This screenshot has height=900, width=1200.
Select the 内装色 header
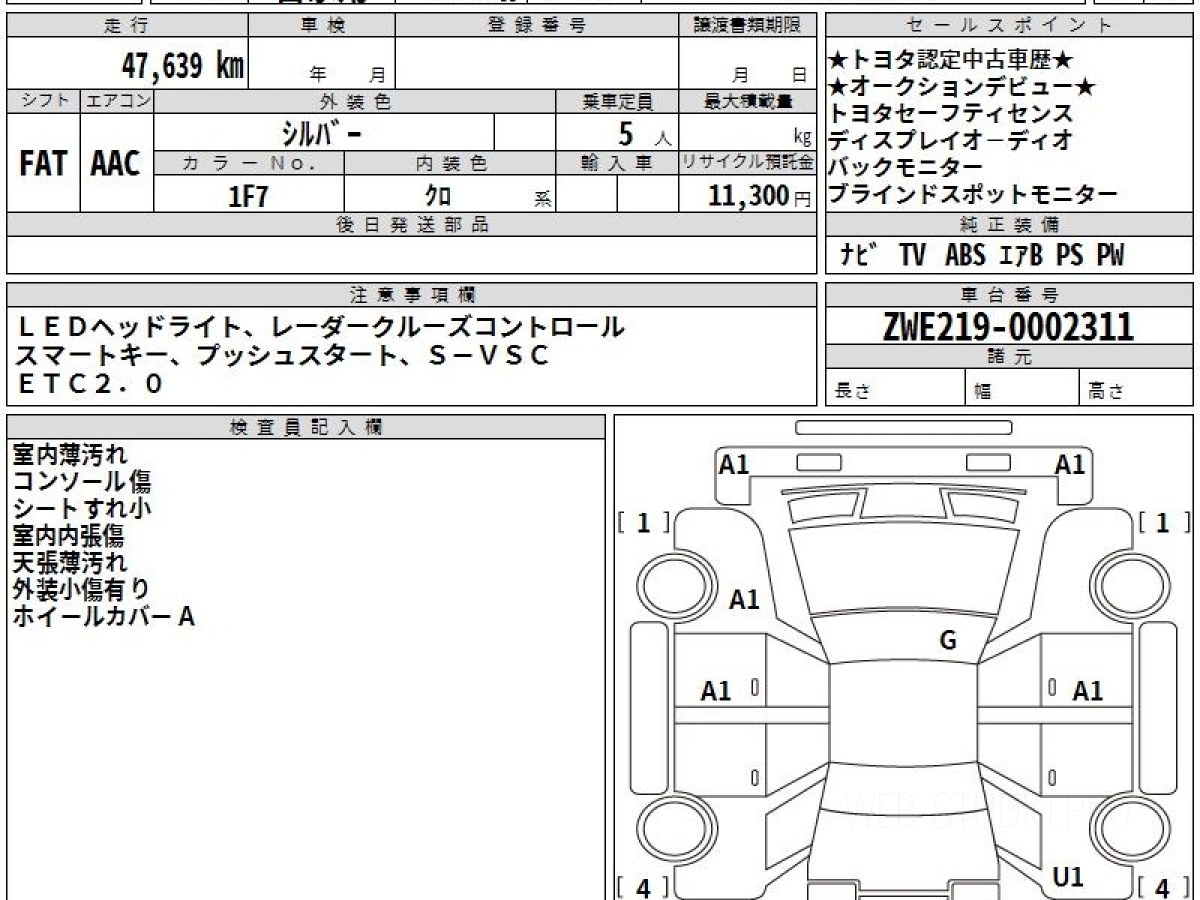450,163
